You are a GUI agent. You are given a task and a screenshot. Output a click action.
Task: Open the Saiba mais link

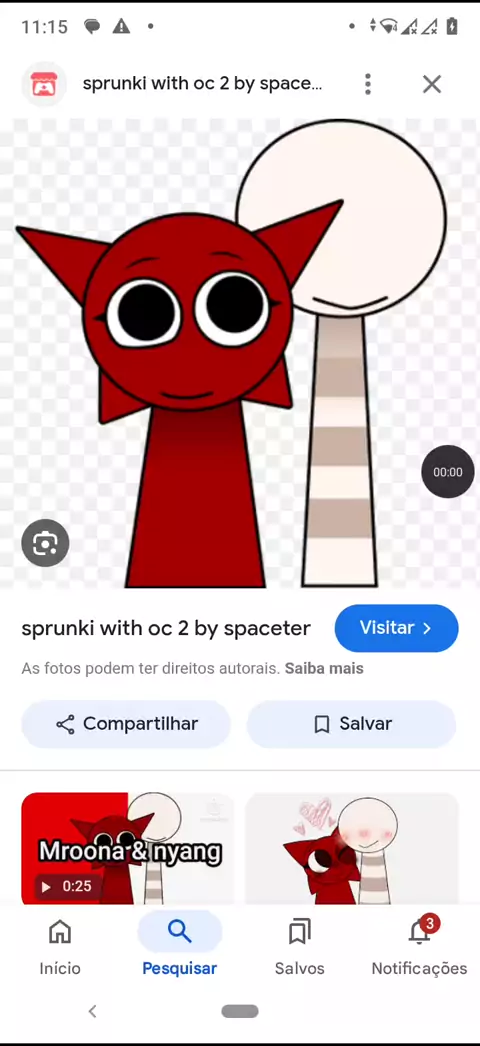pyautogui.click(x=324, y=668)
